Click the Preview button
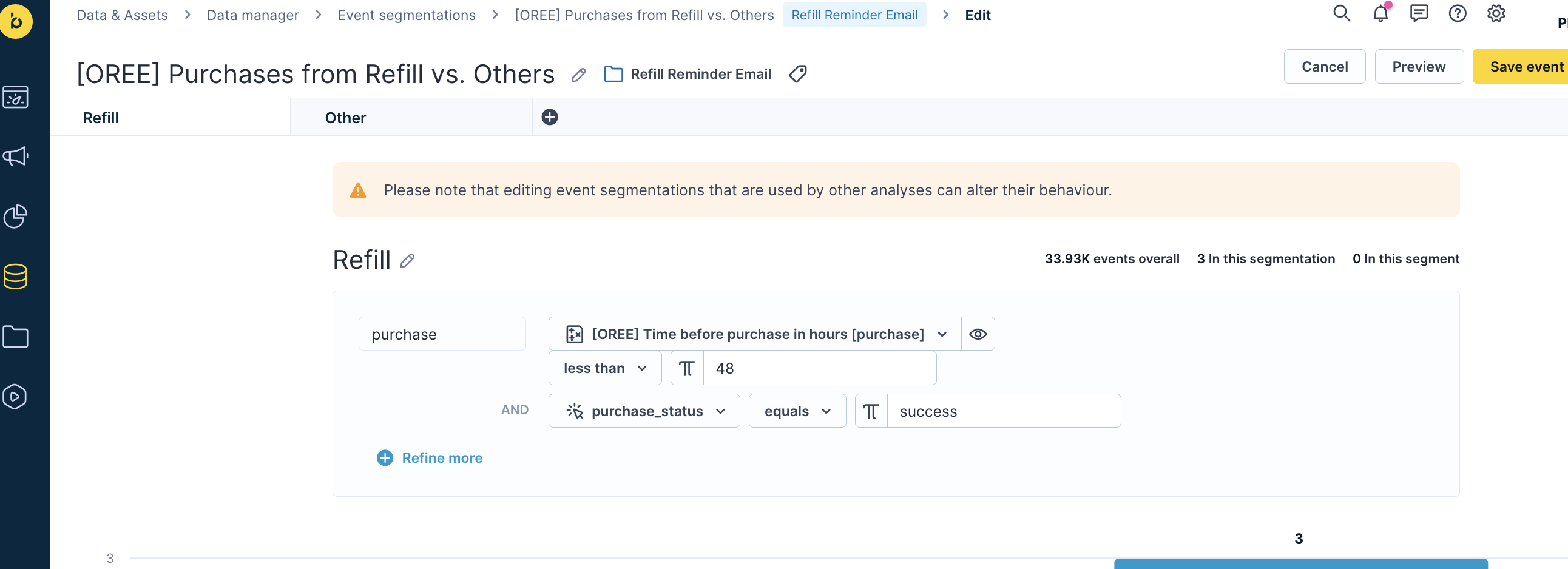Image resolution: width=1568 pixels, height=569 pixels. tap(1418, 66)
